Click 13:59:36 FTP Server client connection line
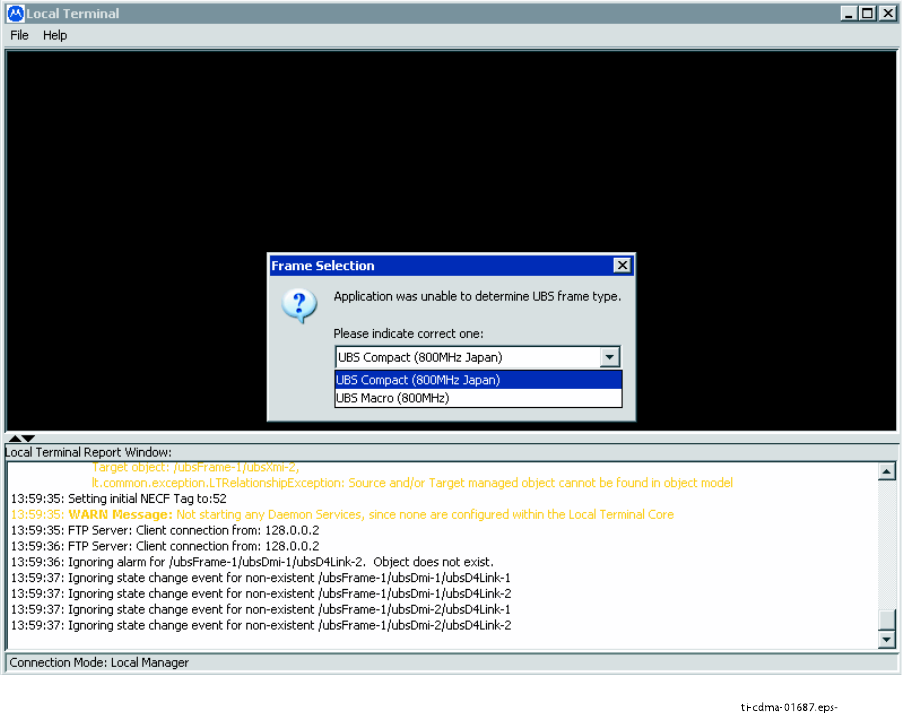The width and height of the screenshot is (902, 713). [x=165, y=546]
